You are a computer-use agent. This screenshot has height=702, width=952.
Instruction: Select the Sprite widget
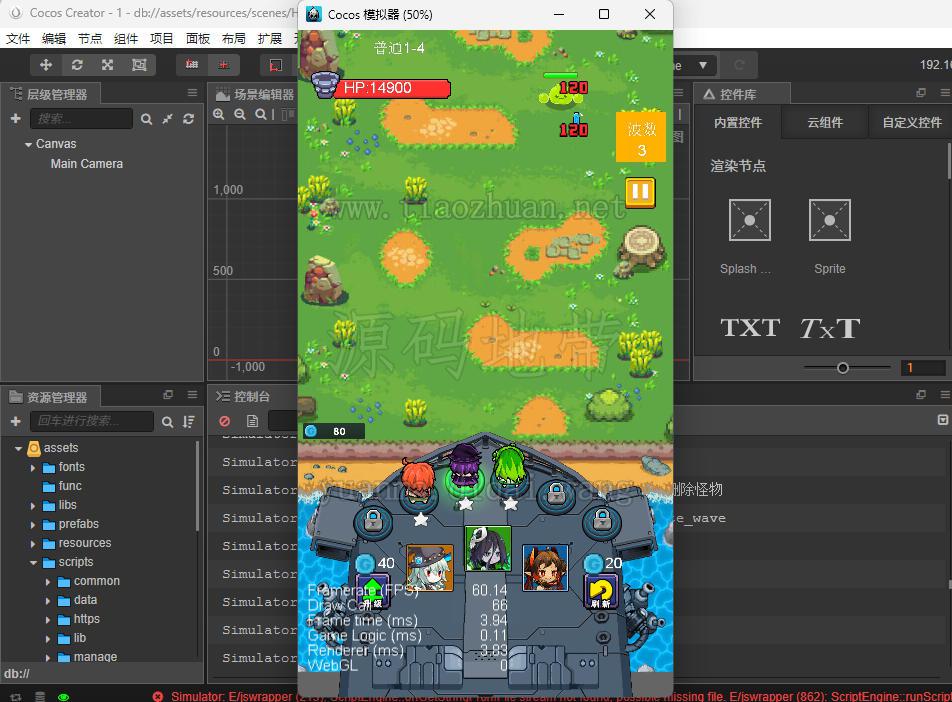829,236
